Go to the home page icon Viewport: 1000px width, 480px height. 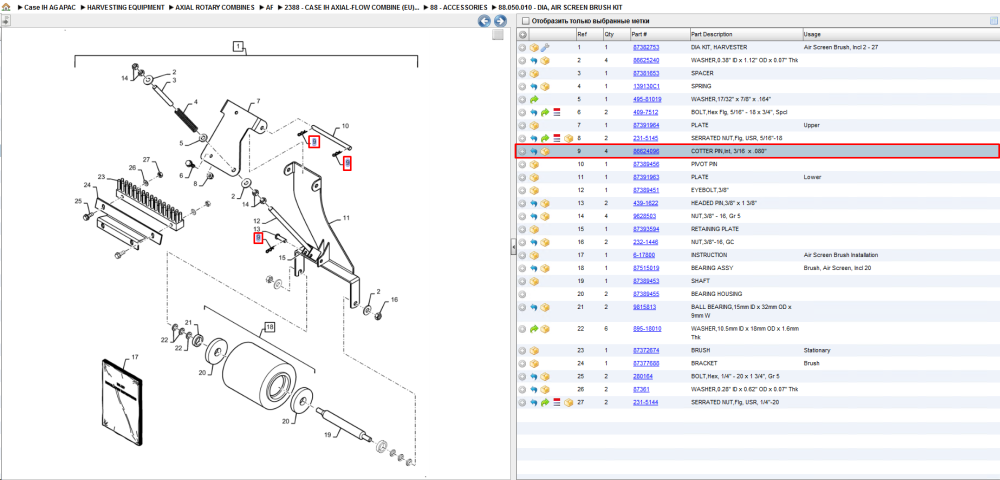pyautogui.click(x=6, y=7)
